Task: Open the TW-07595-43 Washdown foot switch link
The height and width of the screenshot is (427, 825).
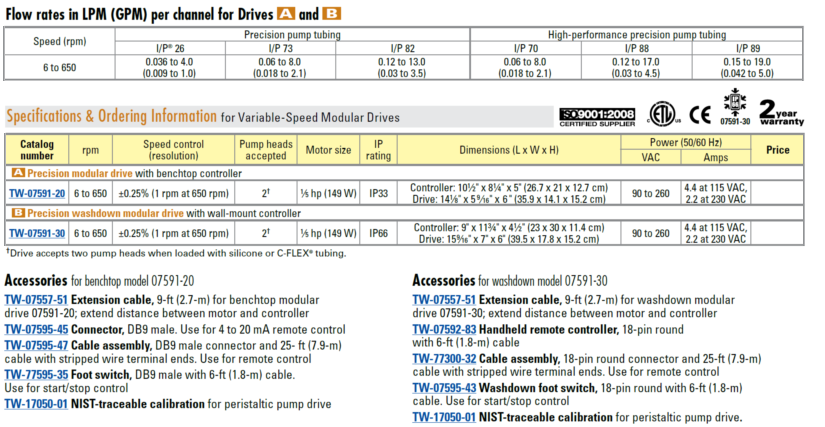Action: 444,388
